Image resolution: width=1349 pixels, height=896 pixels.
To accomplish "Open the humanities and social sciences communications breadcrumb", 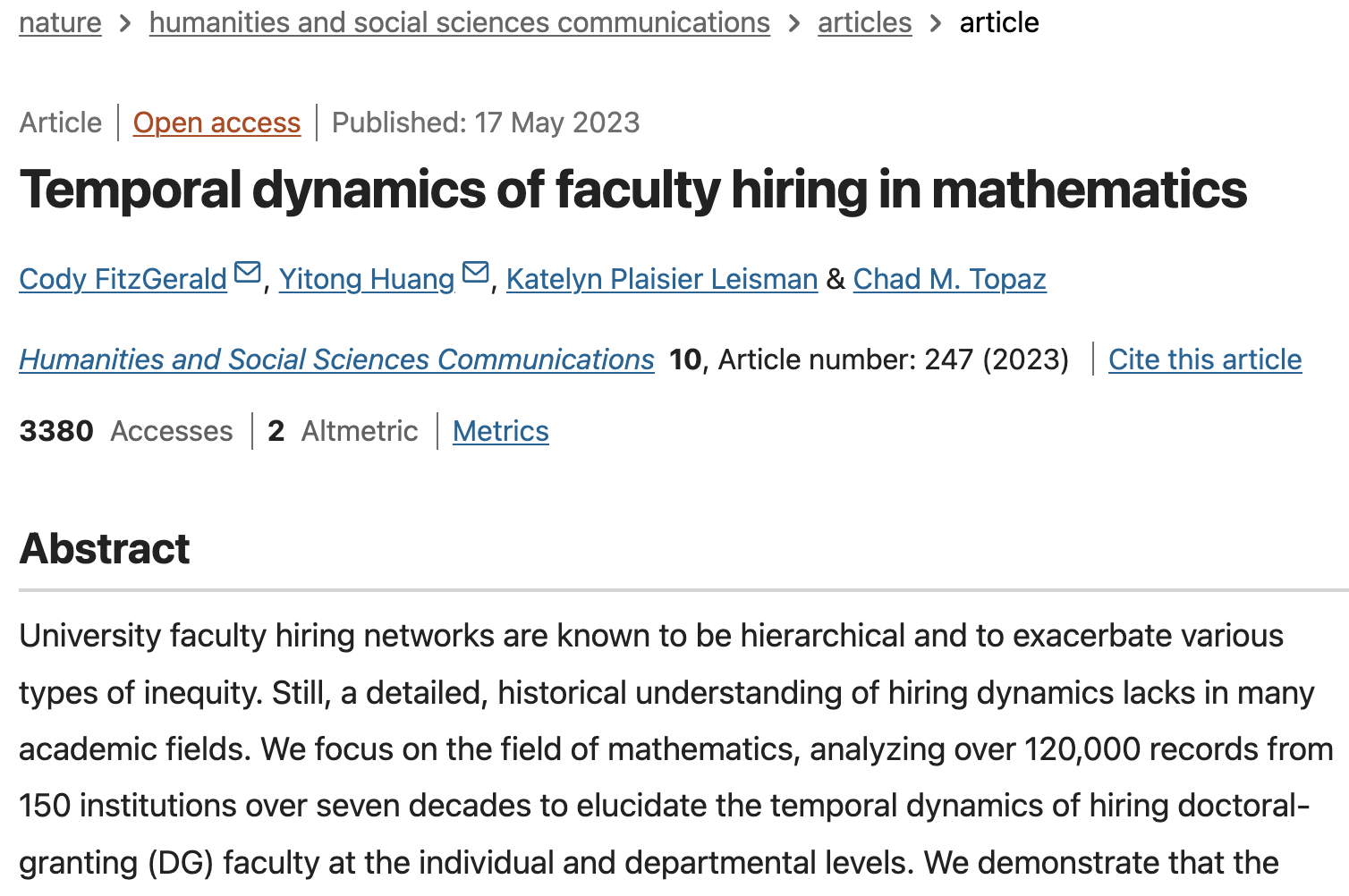I will click(459, 22).
